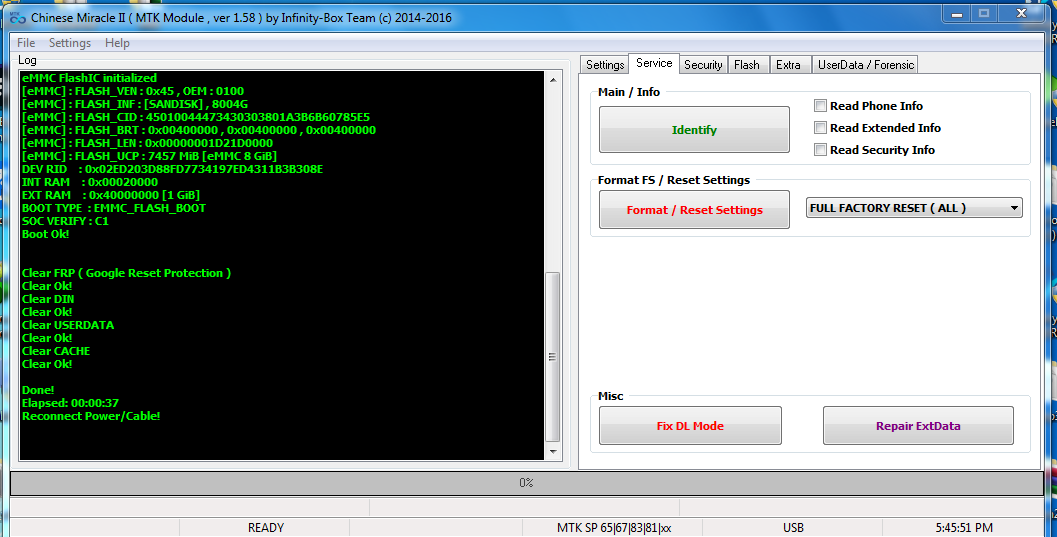Click the log scrollbar down arrow
Viewport: 1057px width, 537px height.
pos(553,451)
